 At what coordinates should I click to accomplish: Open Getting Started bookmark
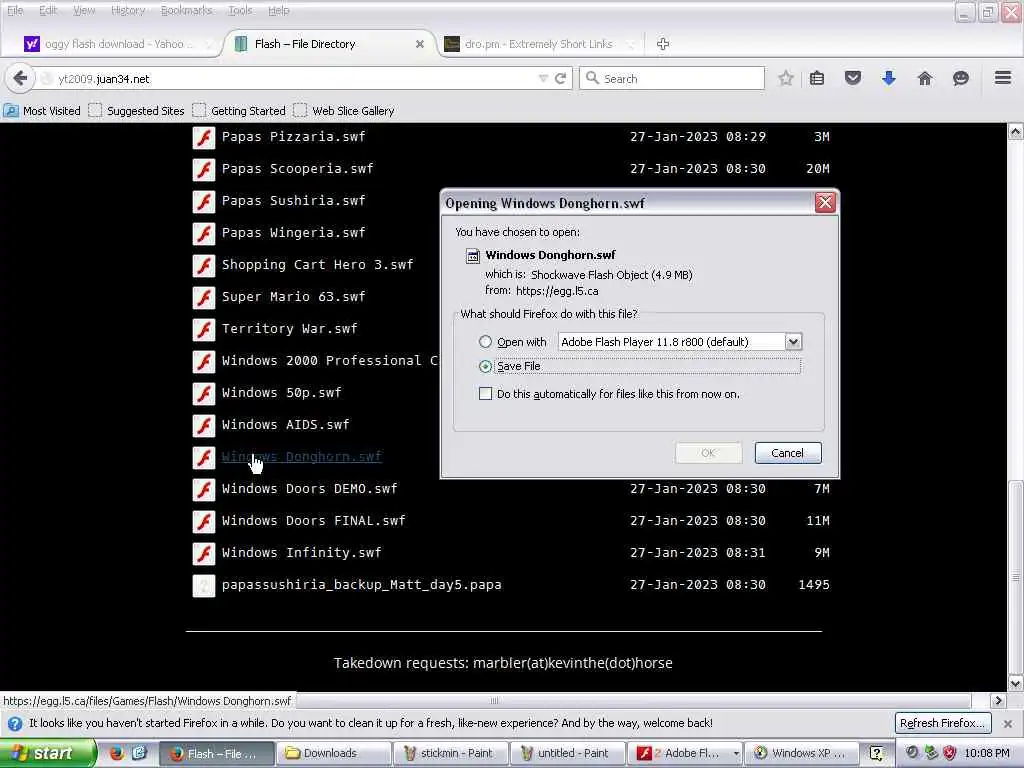tap(240, 110)
